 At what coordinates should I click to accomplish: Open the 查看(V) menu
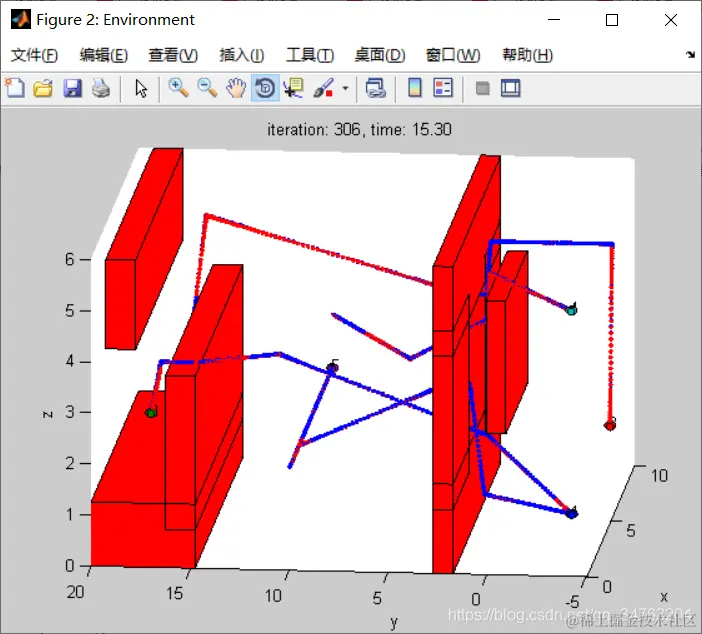(173, 55)
